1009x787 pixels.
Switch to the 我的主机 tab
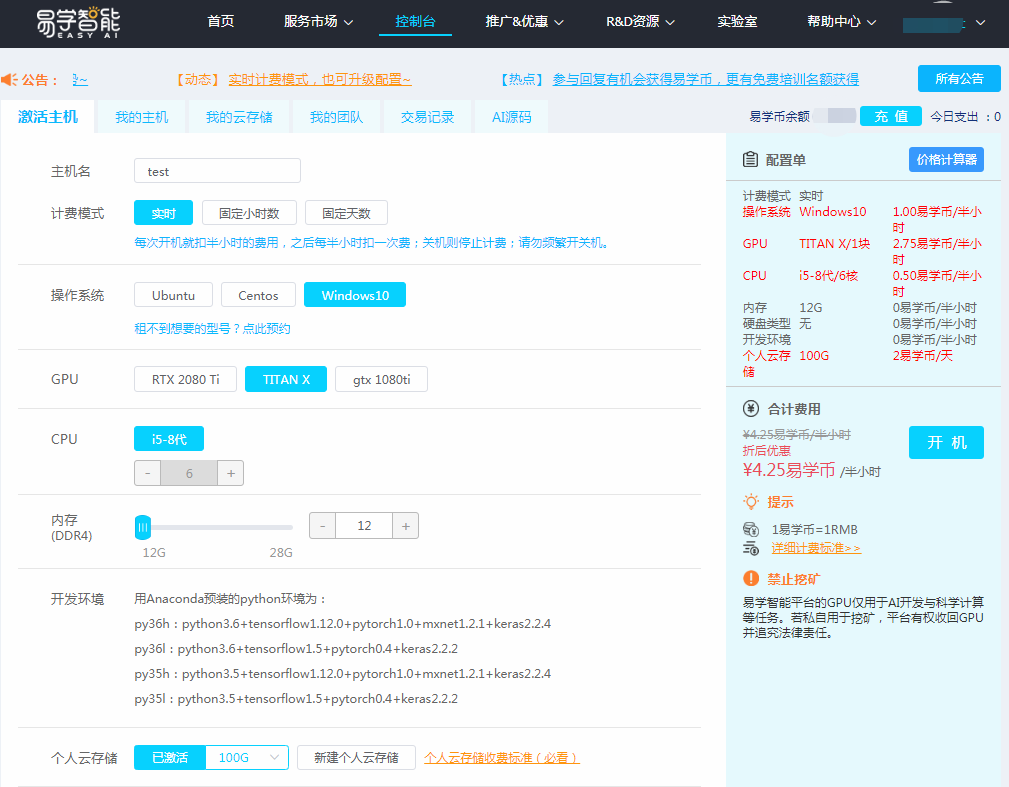point(141,117)
